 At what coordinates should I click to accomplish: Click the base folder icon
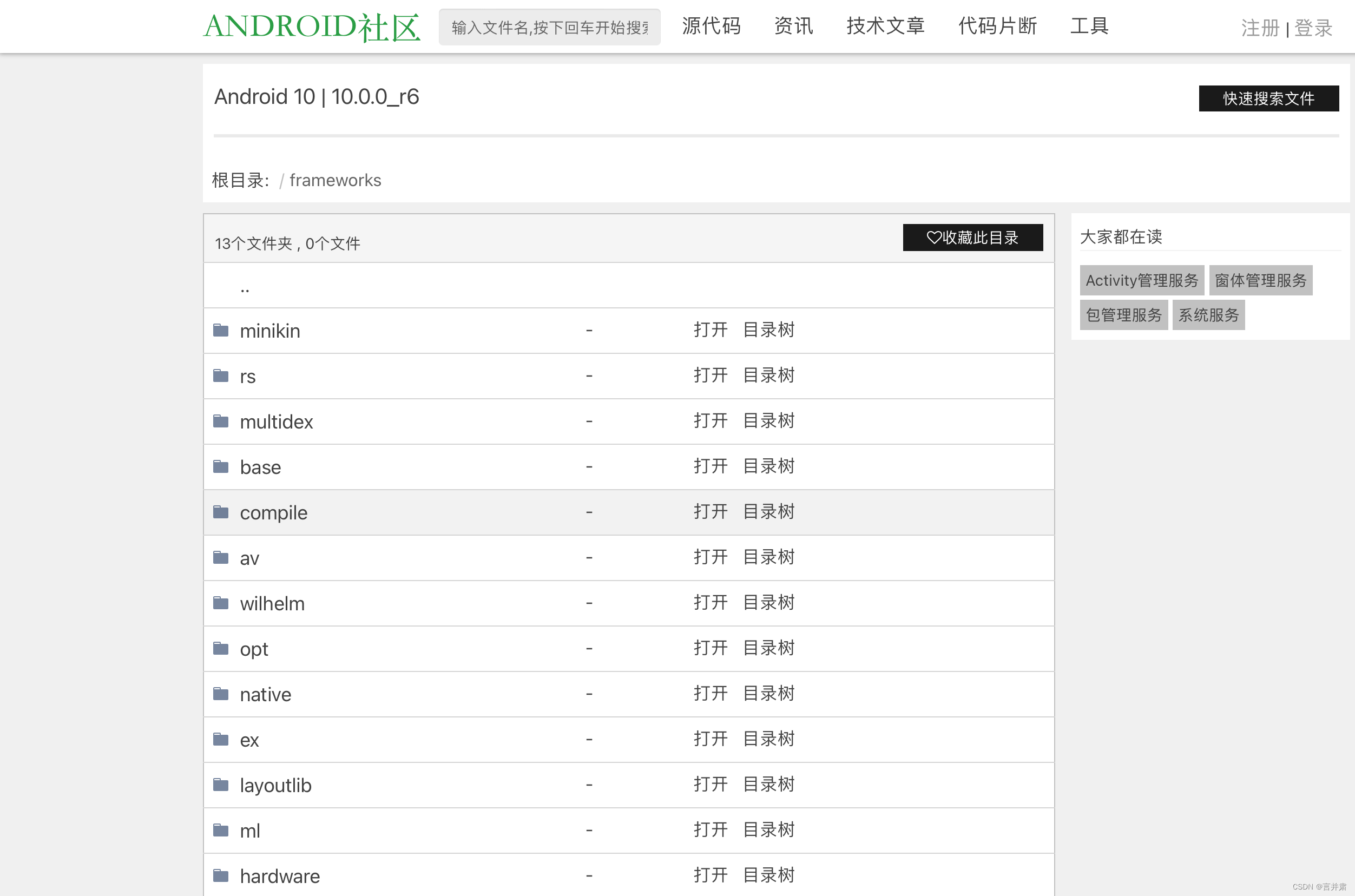(x=221, y=466)
